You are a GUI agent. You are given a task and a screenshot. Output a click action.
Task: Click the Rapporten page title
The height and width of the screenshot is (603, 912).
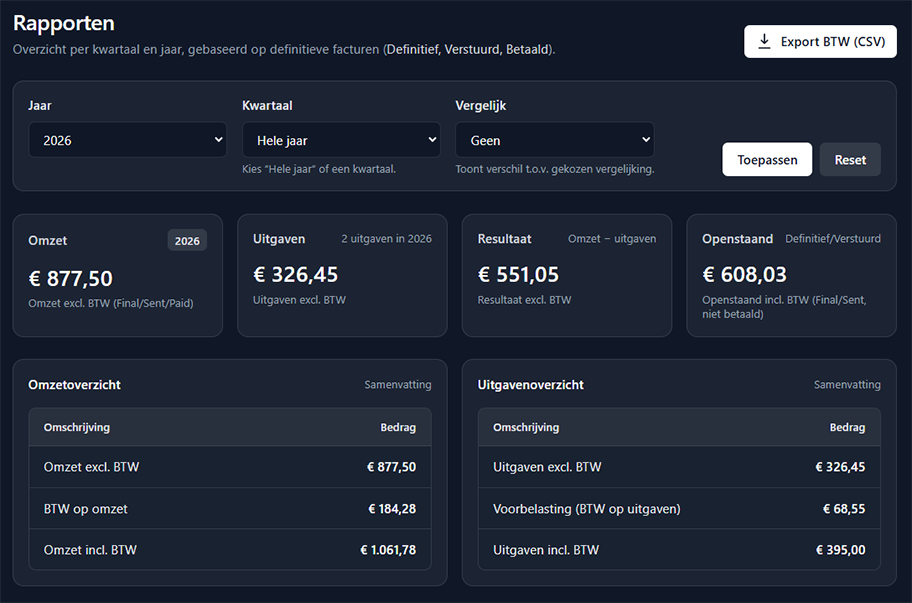62,22
